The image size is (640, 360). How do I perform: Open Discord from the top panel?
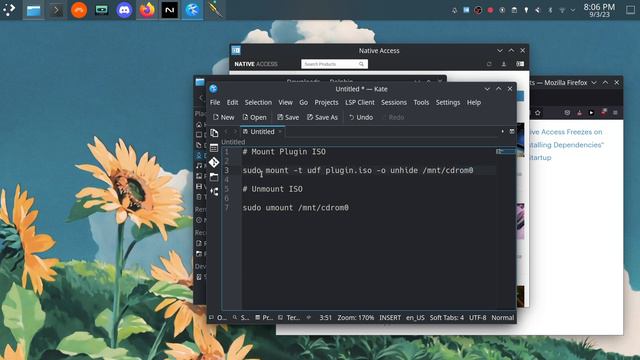[124, 10]
